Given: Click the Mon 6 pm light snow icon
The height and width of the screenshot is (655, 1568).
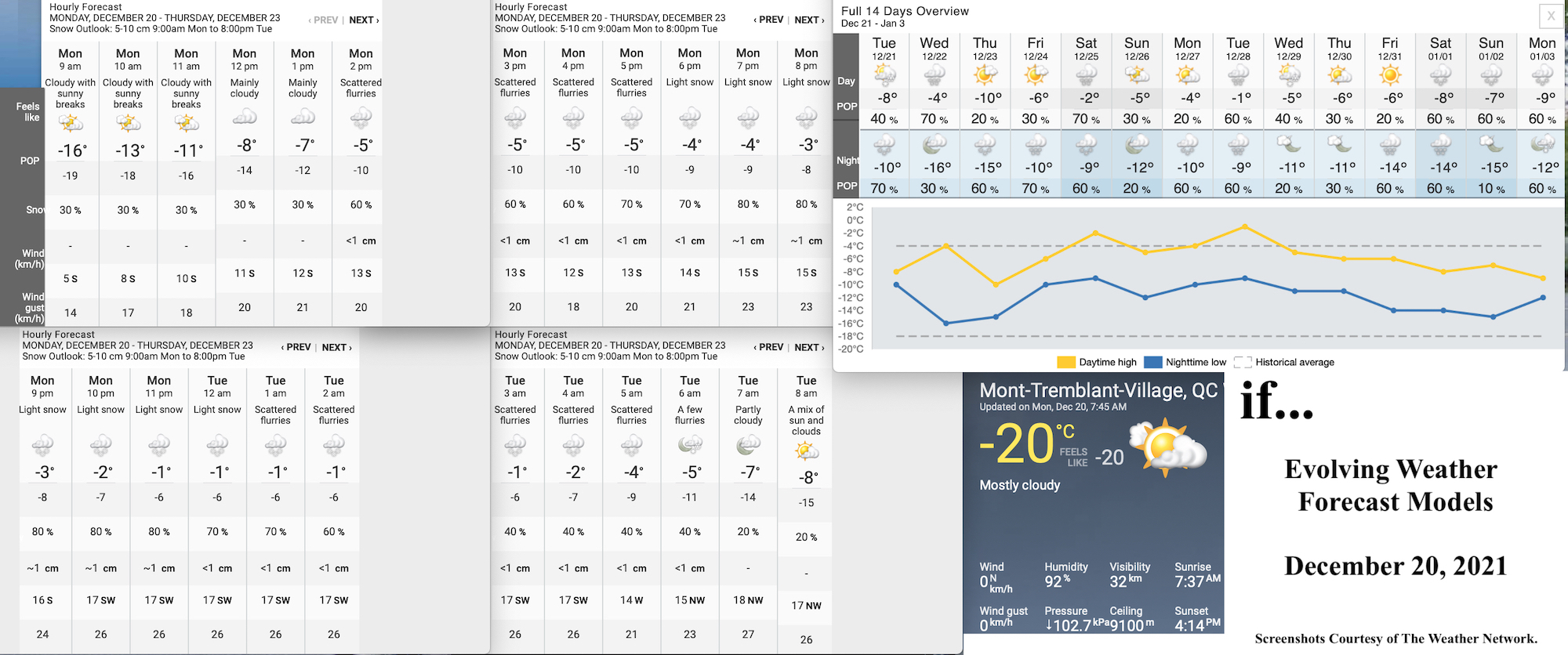Looking at the screenshot, I should pos(690,118).
